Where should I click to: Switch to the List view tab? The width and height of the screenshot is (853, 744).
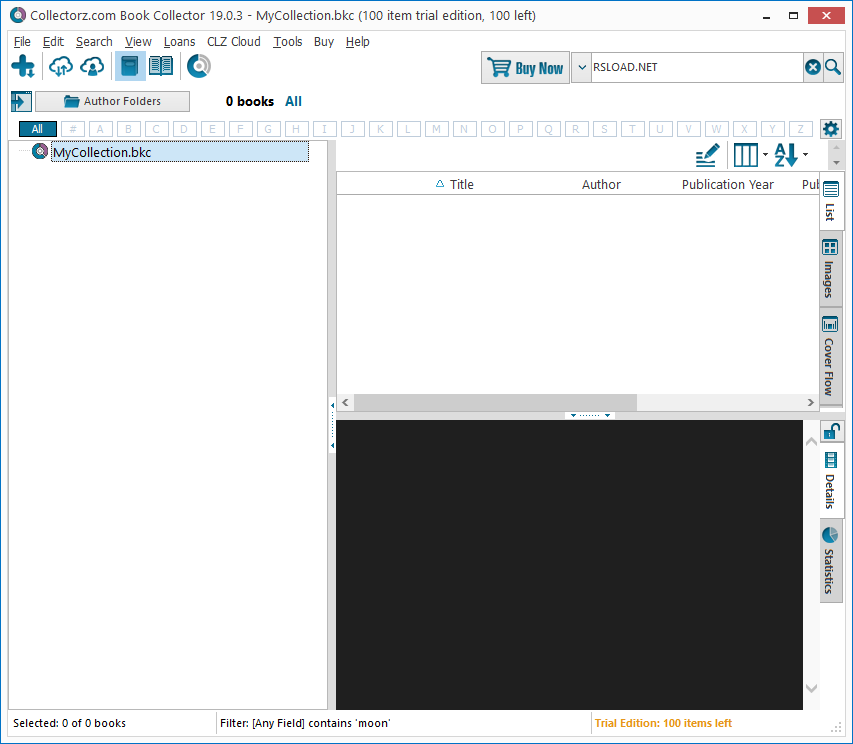[830, 202]
